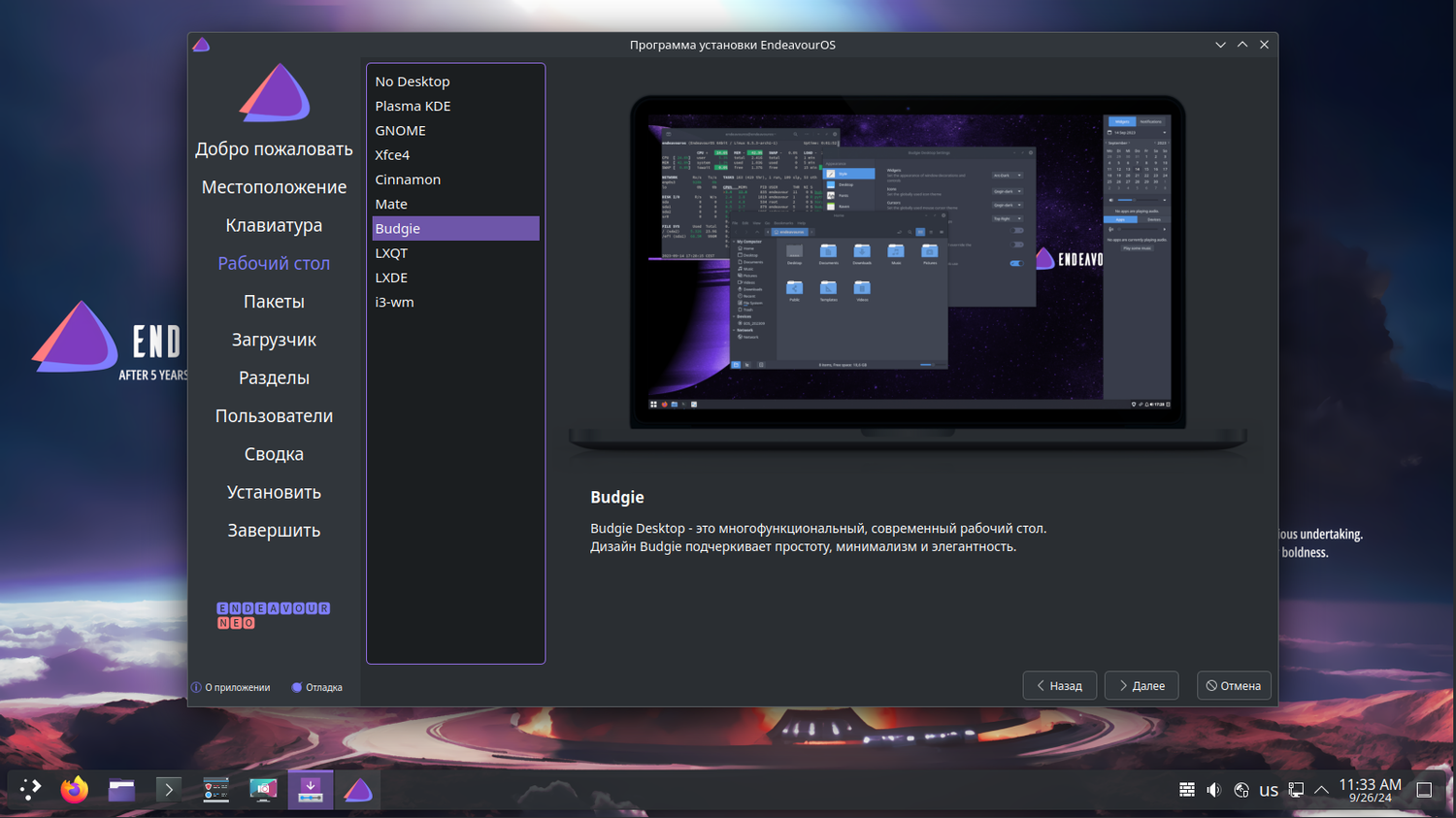Click the clock showing 11:33 AM
This screenshot has height=818, width=1456.
click(x=1370, y=790)
